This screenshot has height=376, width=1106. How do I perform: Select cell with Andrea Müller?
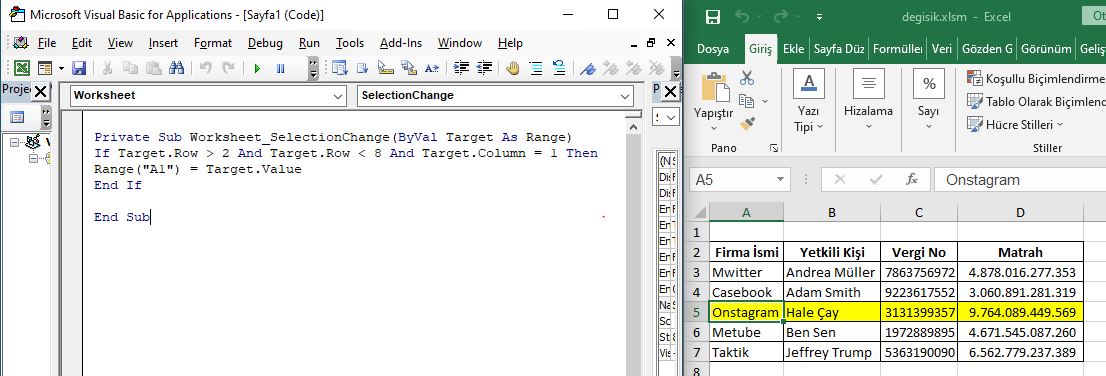coord(832,272)
